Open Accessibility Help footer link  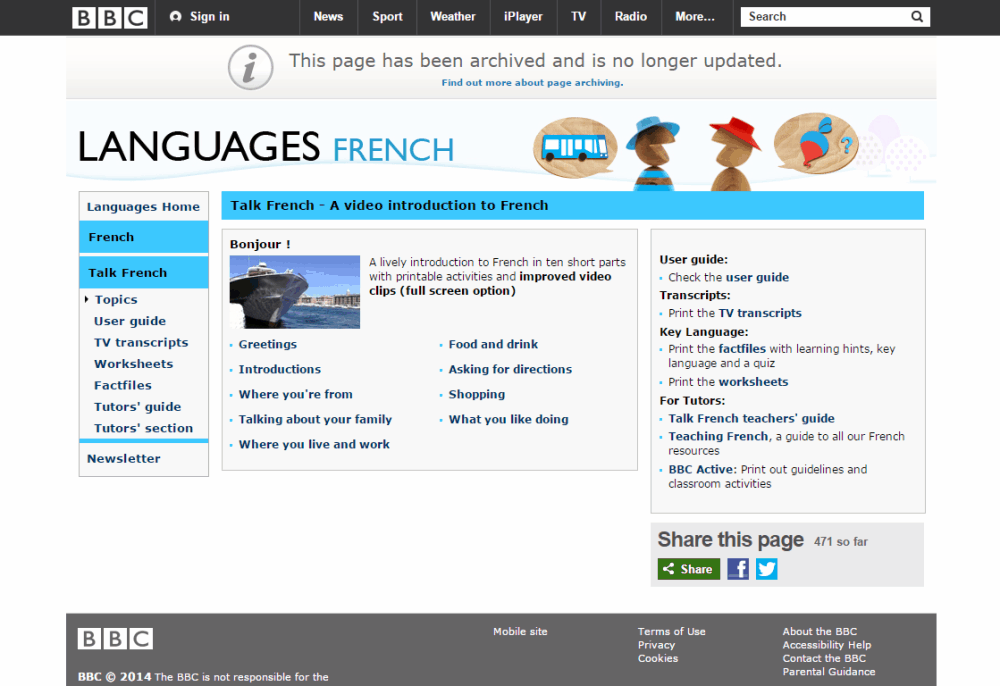point(827,645)
